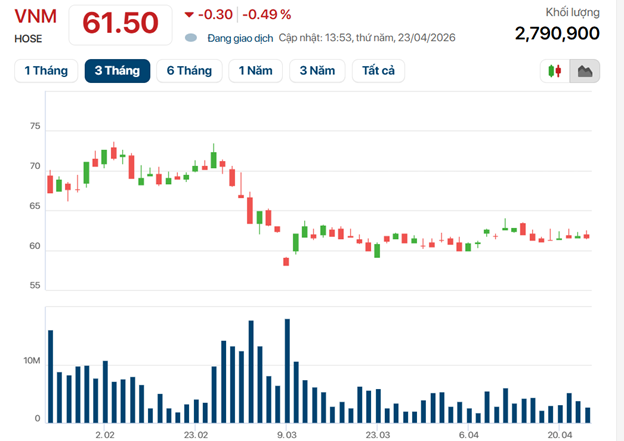
Task: Click the 2,790,900 volume figure
Action: pyautogui.click(x=557, y=33)
